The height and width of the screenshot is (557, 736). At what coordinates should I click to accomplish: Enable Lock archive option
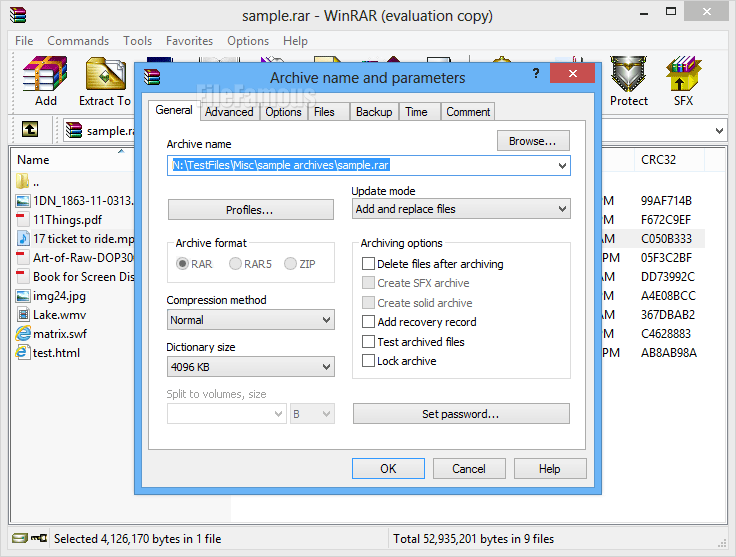click(368, 361)
